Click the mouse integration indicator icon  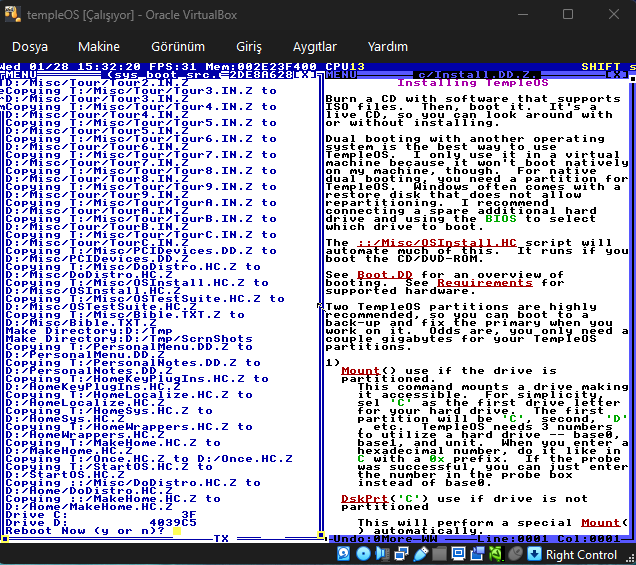[x=516, y=554]
